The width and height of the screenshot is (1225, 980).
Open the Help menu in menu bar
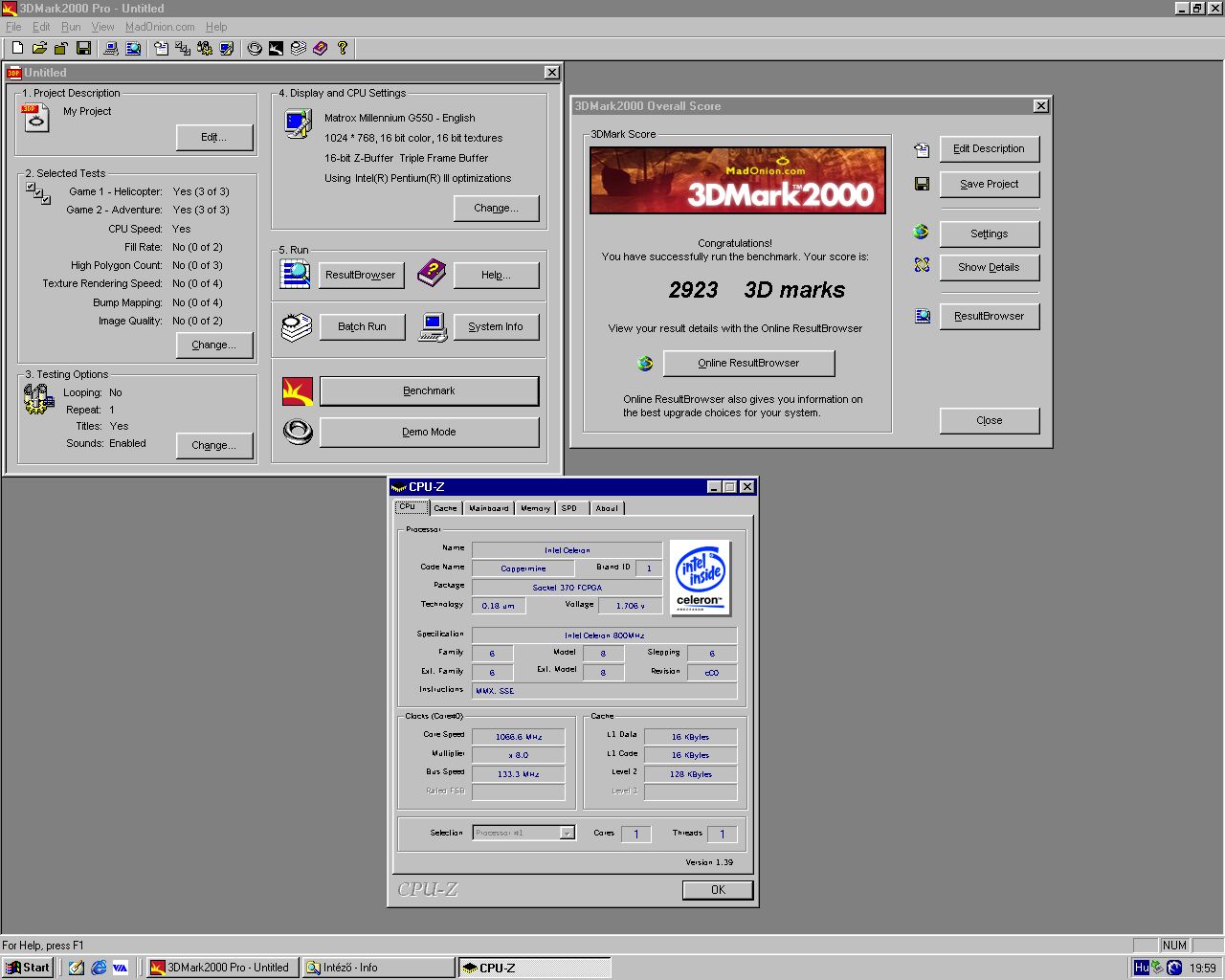click(216, 27)
